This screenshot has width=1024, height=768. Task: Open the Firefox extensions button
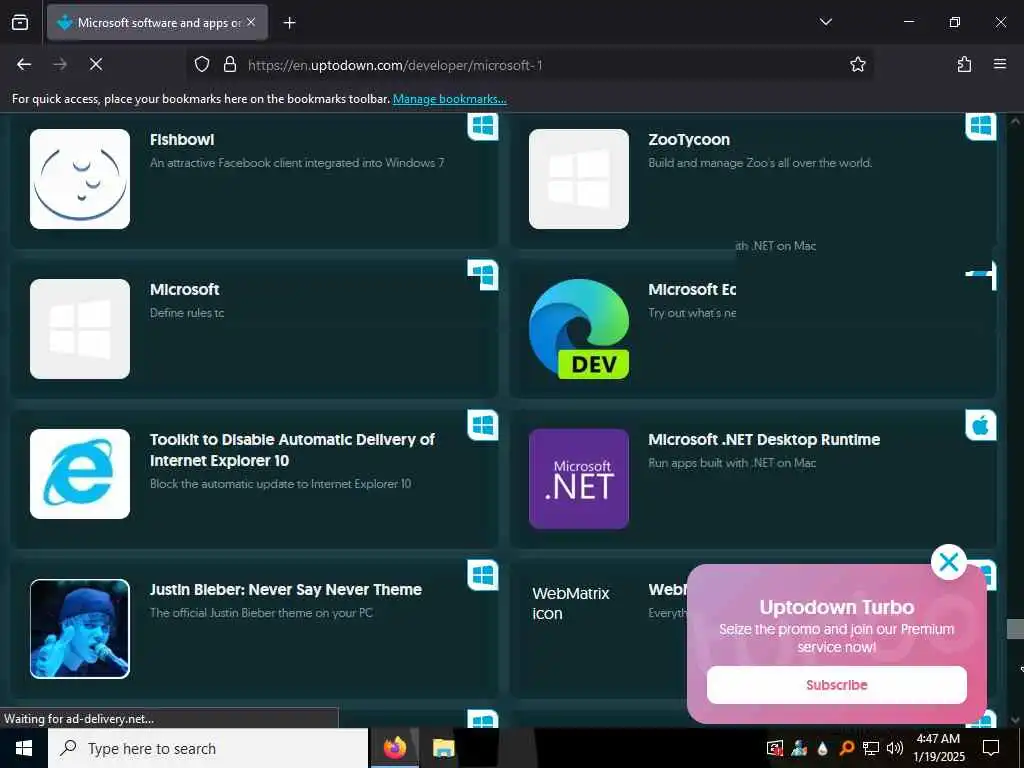pos(964,64)
